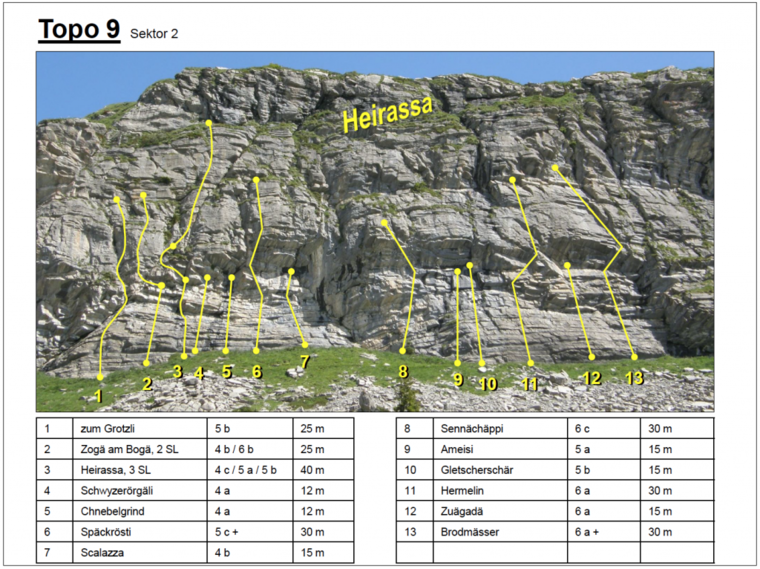This screenshot has width=760, height=569.
Task: Select route number 13 marker on photo
Action: click(633, 377)
